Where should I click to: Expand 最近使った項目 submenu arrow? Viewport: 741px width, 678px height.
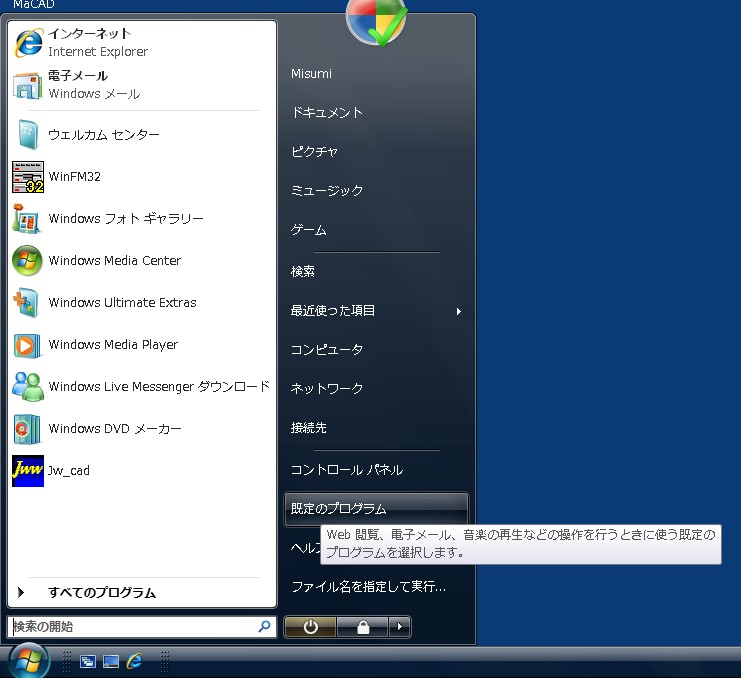(459, 311)
